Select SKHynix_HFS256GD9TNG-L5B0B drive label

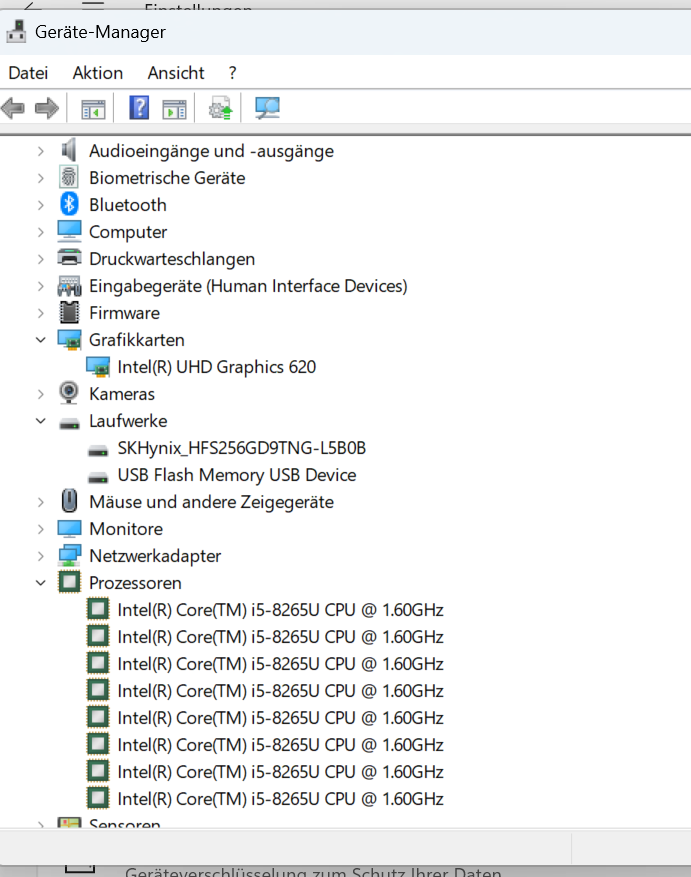[242, 448]
